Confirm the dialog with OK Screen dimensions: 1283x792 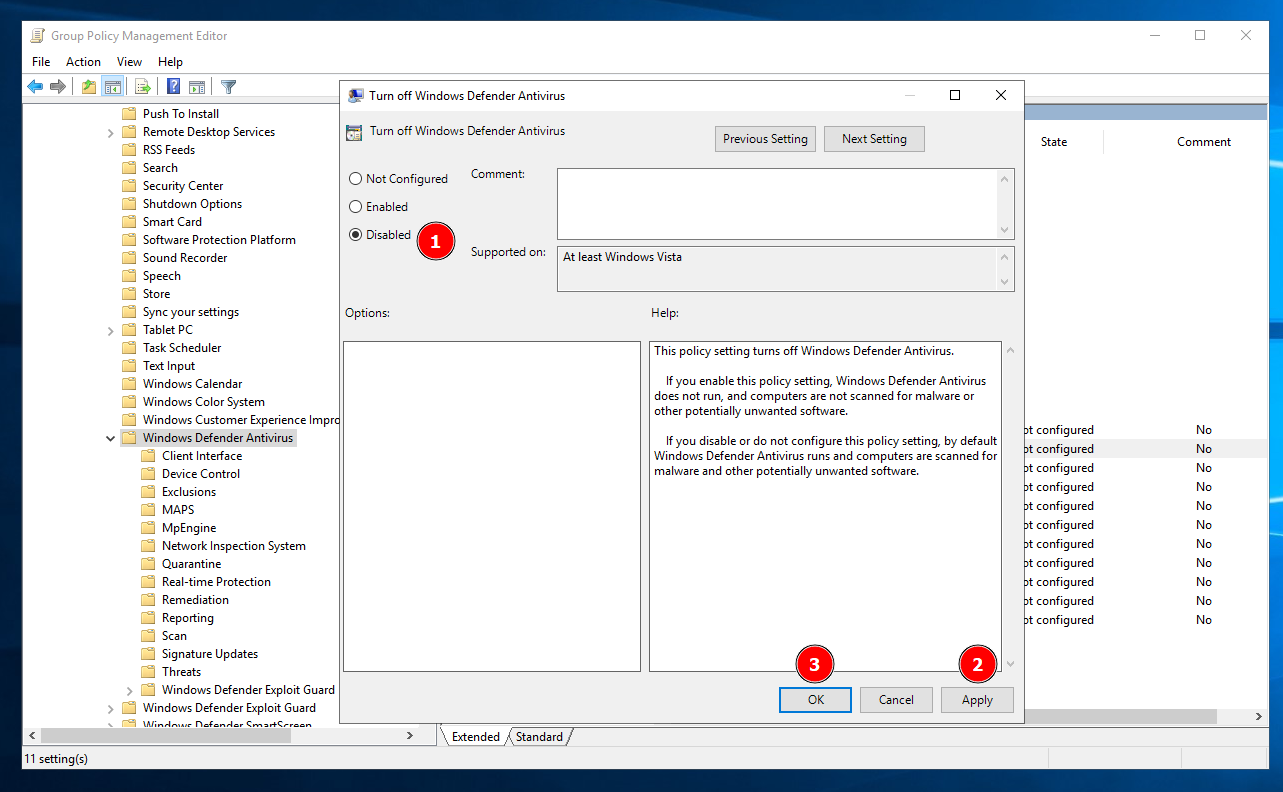[816, 700]
